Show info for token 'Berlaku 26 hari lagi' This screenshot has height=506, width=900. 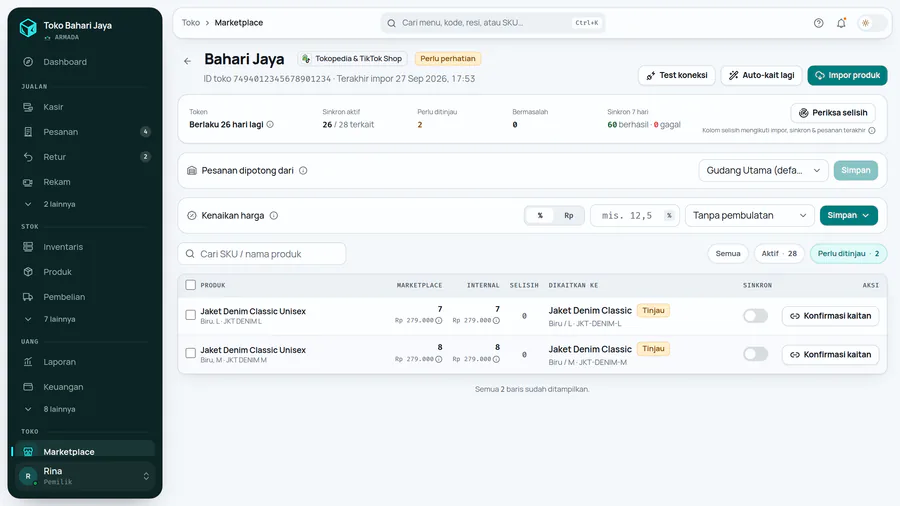pyautogui.click(x=270, y=124)
